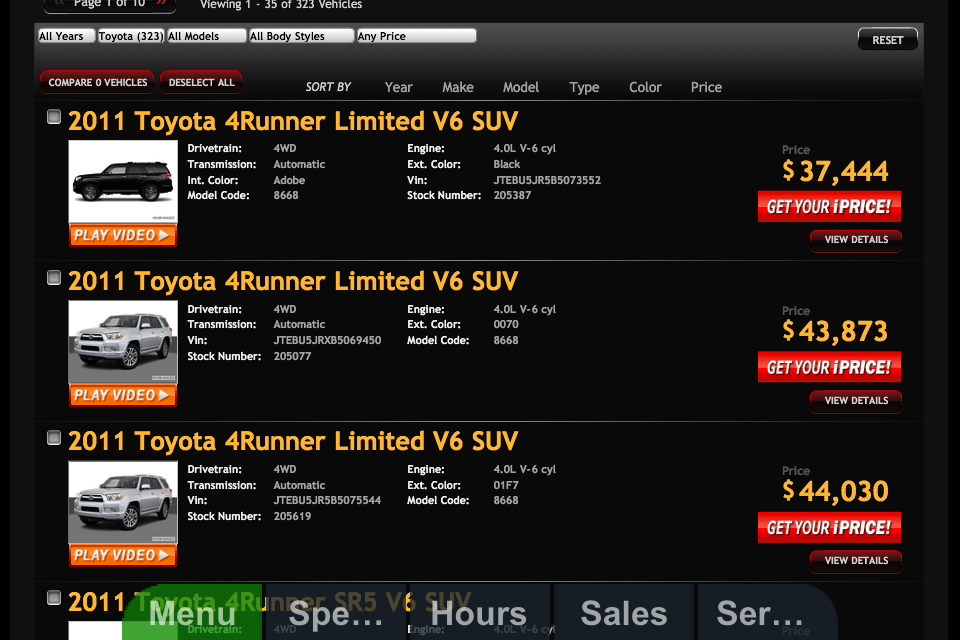The height and width of the screenshot is (640, 960).
Task: Open the Any Price dropdown
Action: (x=416, y=36)
